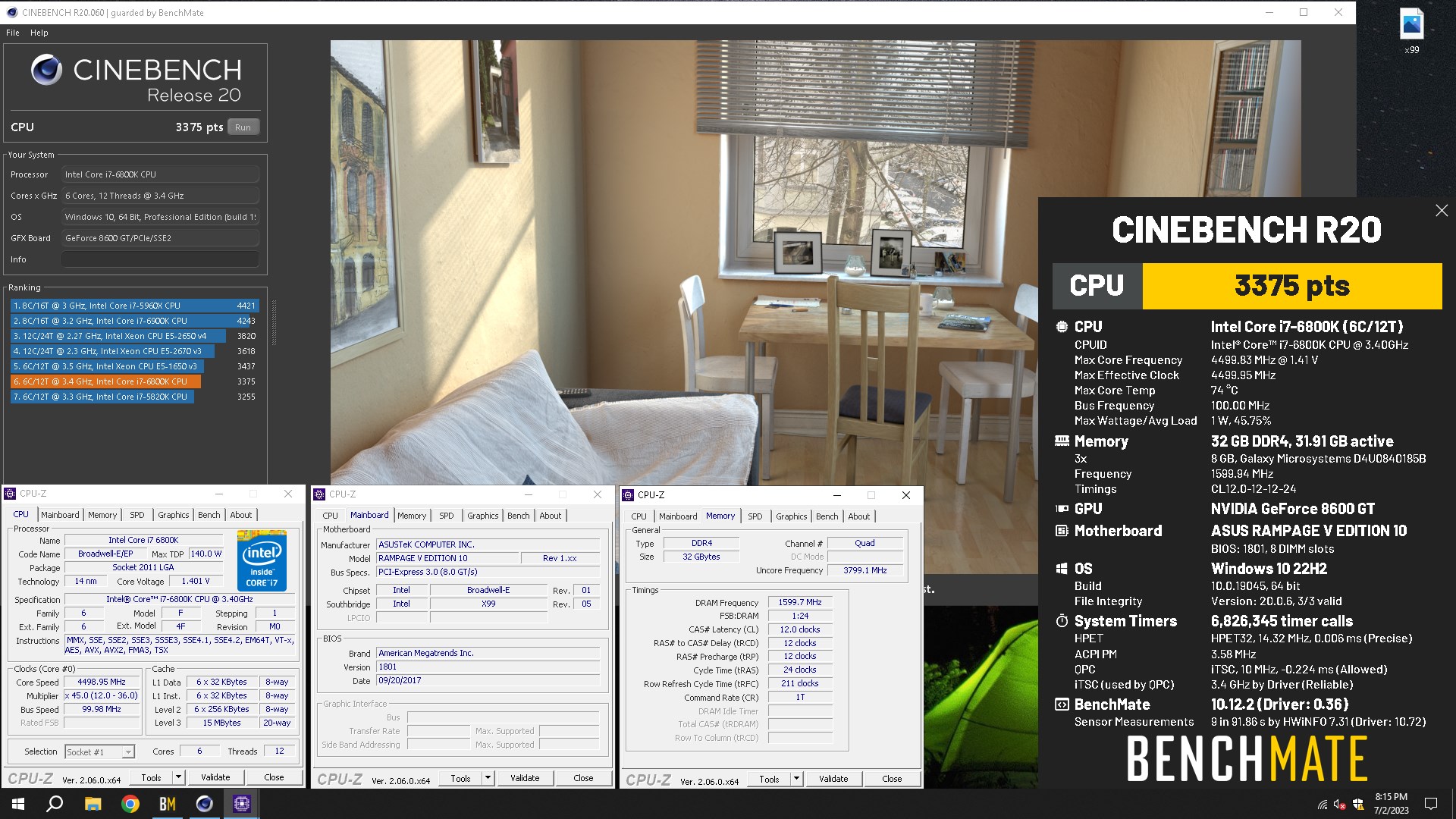
Task: Open About tab in third CPU-Z window
Action: [x=859, y=516]
